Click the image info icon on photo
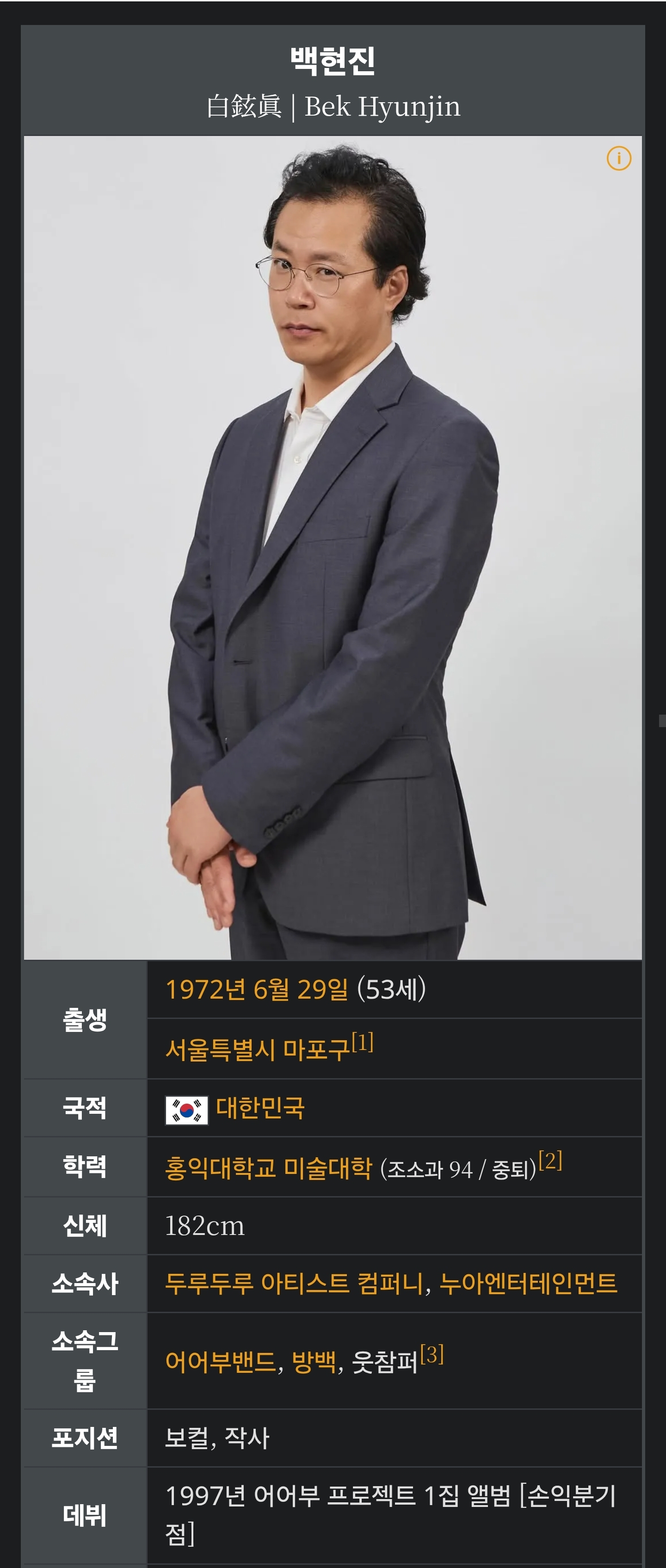The image size is (666, 1568). [x=618, y=158]
